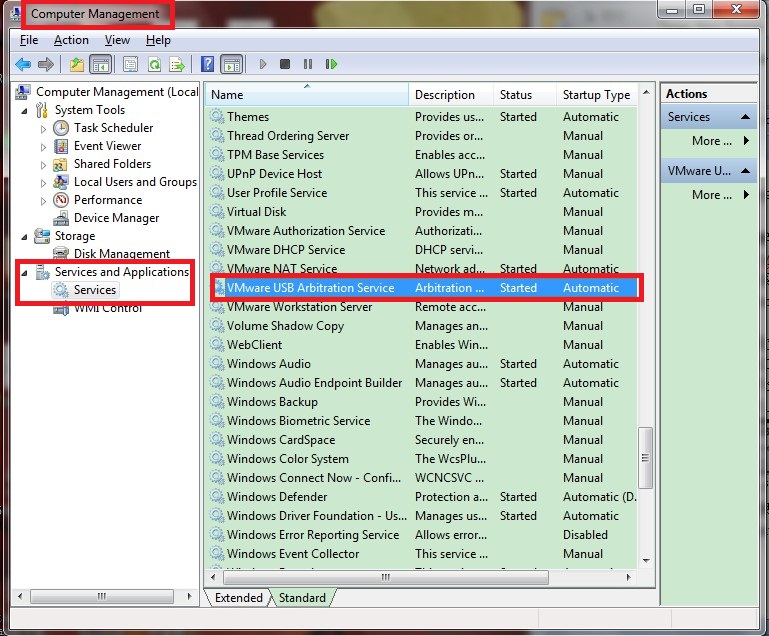Select the VMware DHCP Service row

[423, 250]
